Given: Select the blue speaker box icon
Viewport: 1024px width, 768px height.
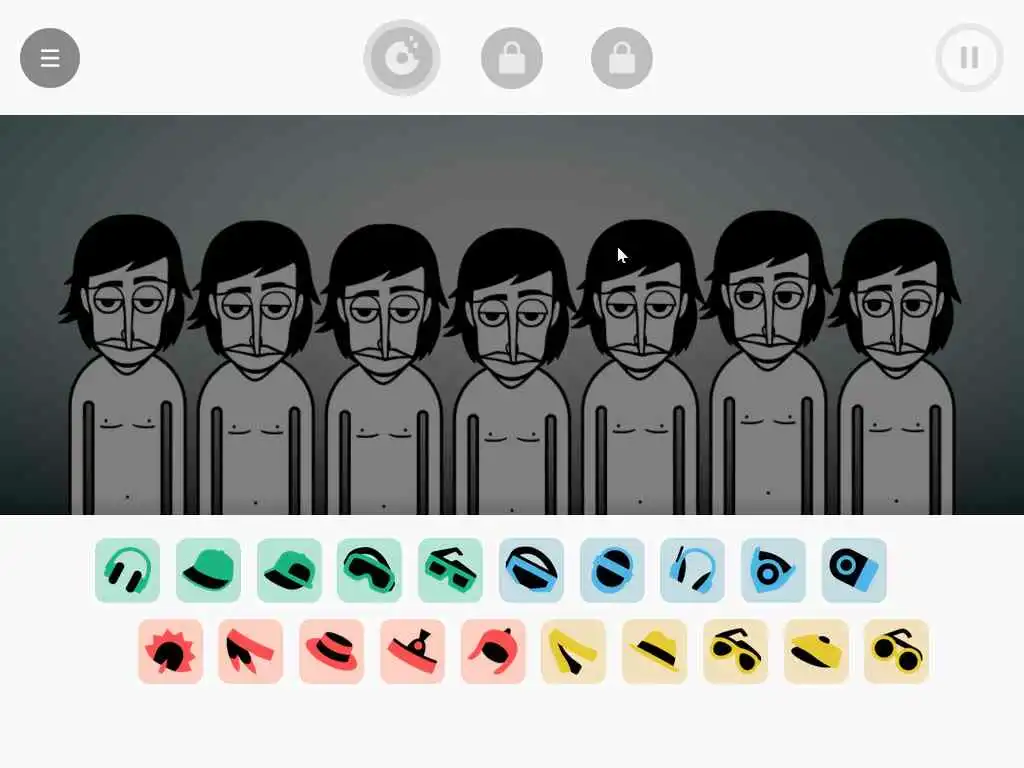Looking at the screenshot, I should click(854, 570).
